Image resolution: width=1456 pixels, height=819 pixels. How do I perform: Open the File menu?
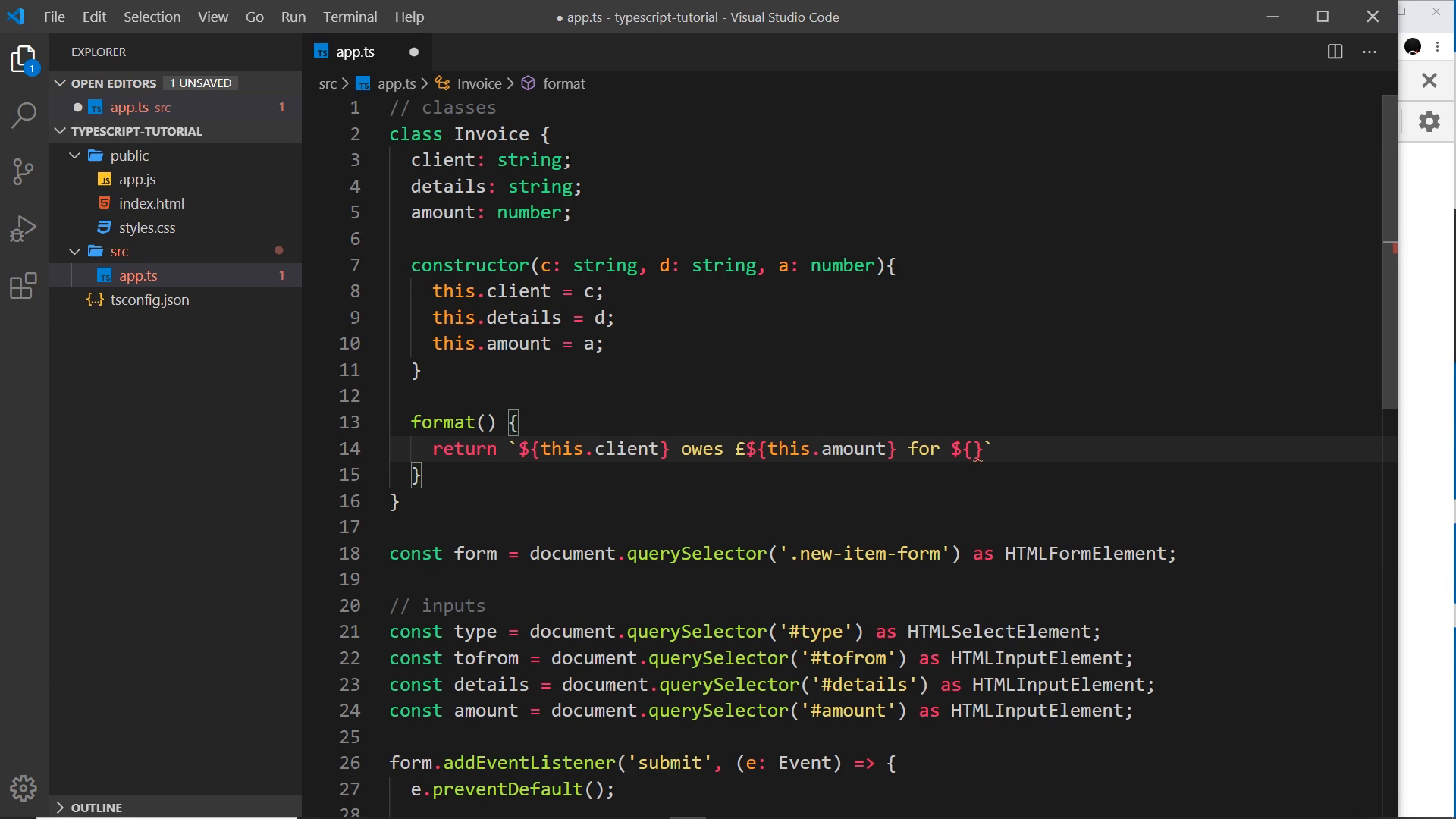[54, 17]
